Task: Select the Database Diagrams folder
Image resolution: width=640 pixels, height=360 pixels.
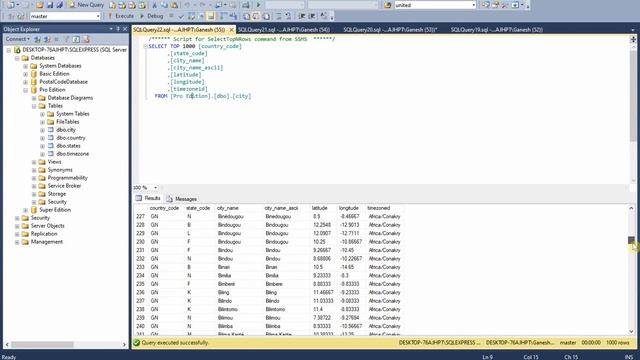Action: pyautogui.click(x=70, y=98)
